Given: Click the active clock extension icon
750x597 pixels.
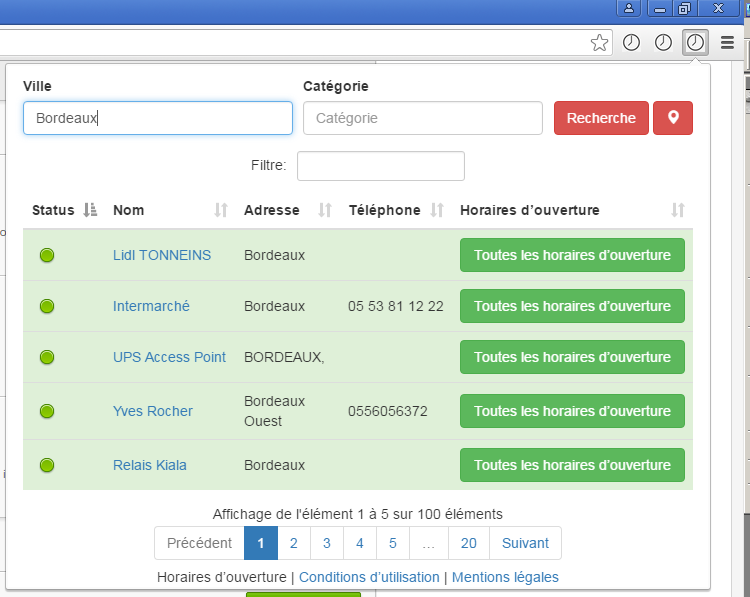Looking at the screenshot, I should tap(695, 42).
